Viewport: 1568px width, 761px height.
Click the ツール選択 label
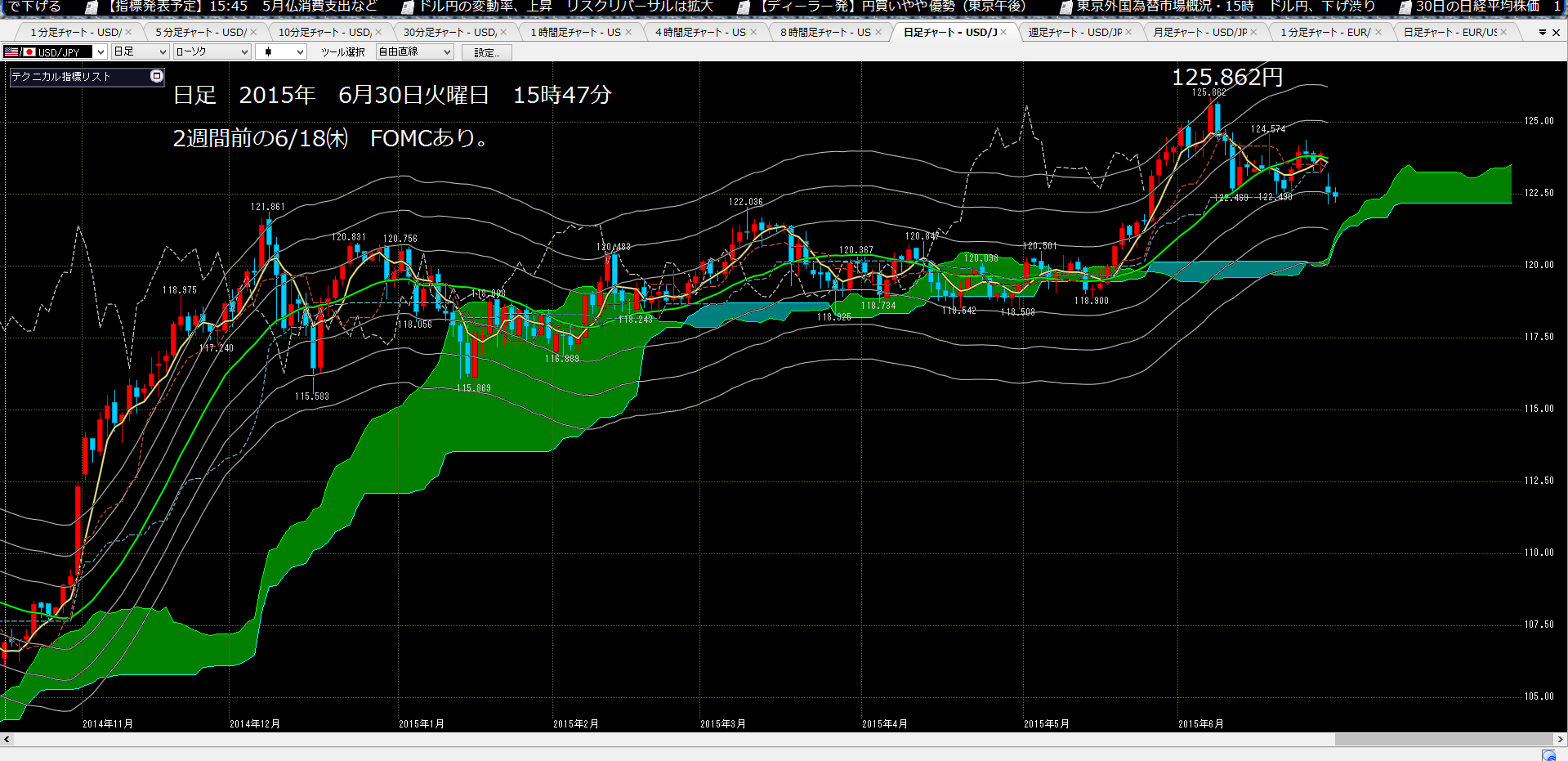pos(343,52)
